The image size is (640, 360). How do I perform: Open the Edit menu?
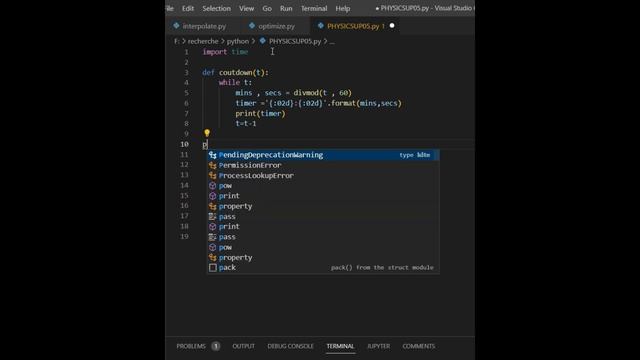pos(188,8)
